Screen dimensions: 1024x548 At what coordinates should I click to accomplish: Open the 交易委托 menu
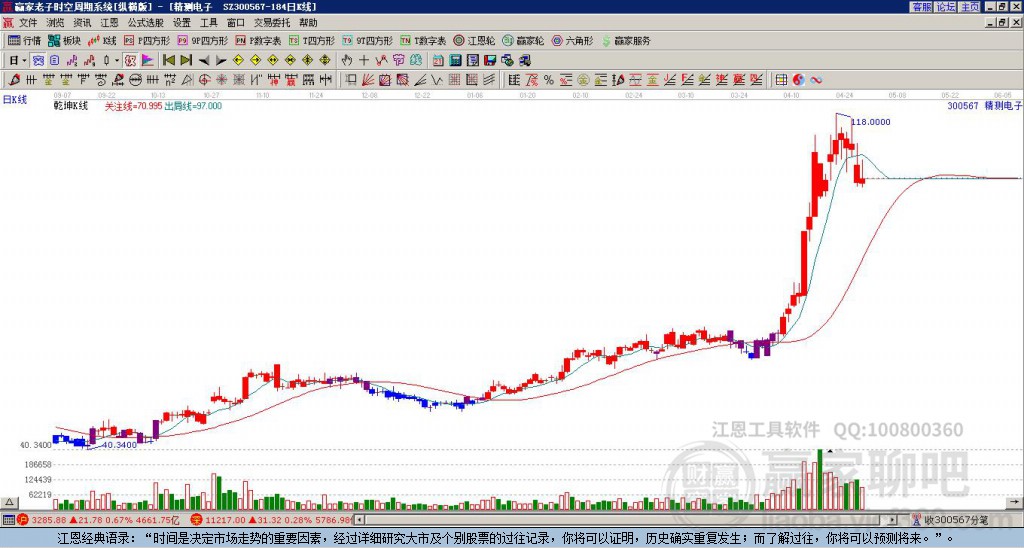click(x=272, y=23)
